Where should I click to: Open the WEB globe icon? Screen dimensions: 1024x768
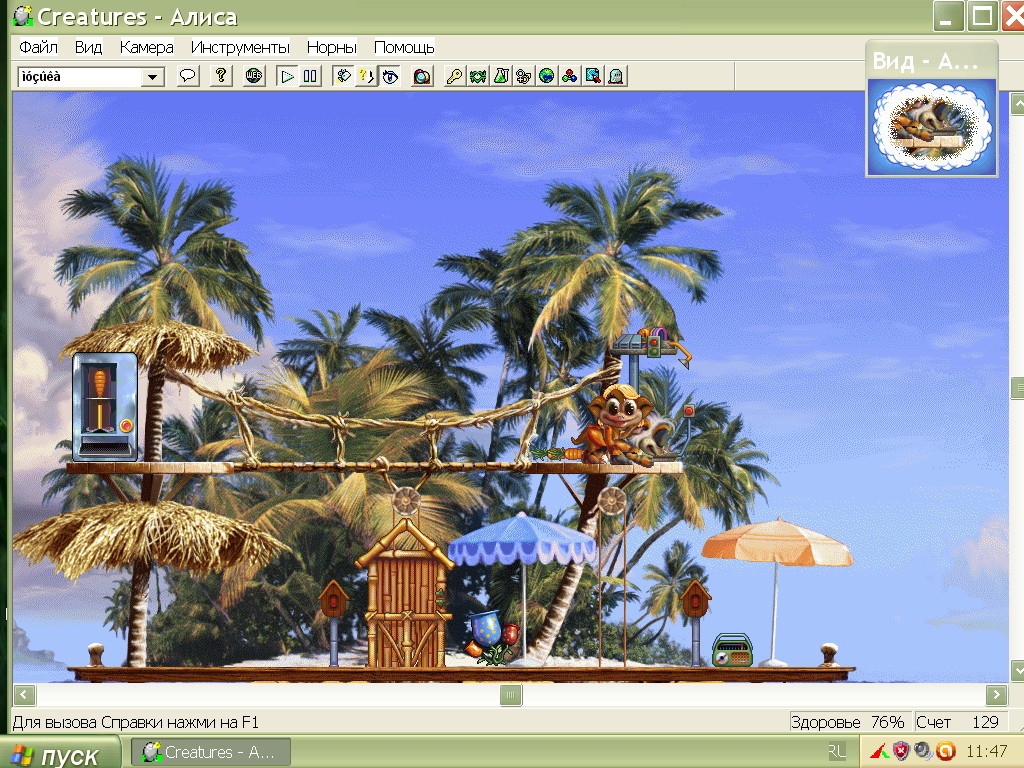(254, 76)
